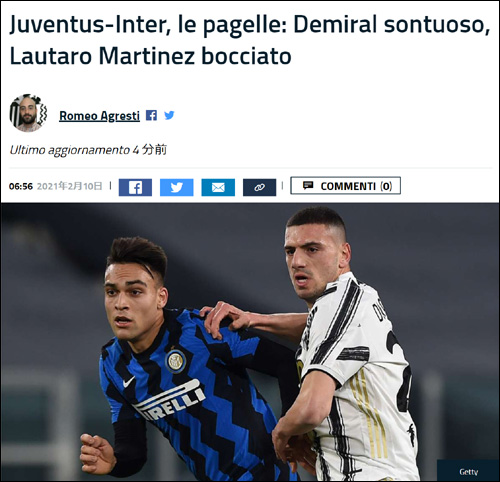Click the 2021年2月10日 publish date
Screen dimensions: 500x482
(x=69, y=186)
